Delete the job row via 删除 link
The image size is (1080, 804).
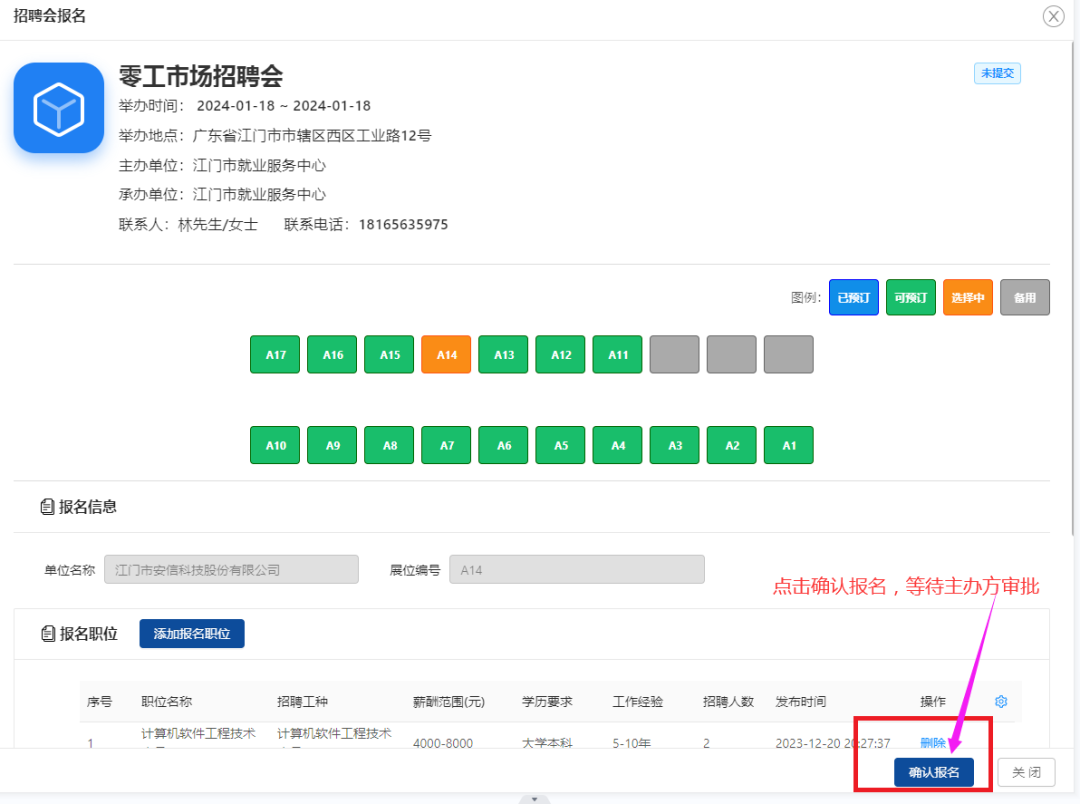pyautogui.click(x=932, y=743)
